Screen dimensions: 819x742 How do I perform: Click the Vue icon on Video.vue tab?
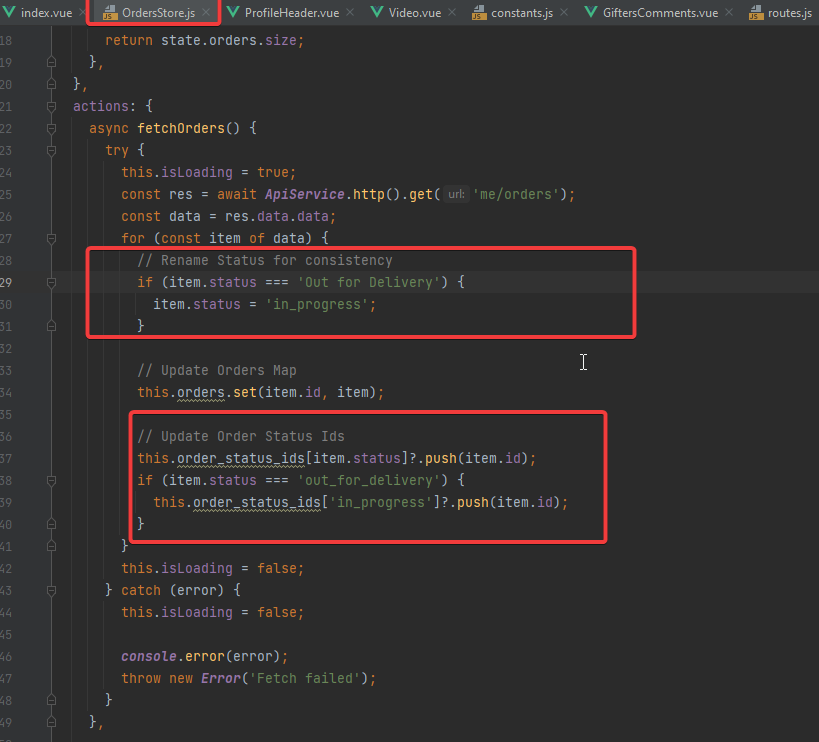tap(377, 12)
